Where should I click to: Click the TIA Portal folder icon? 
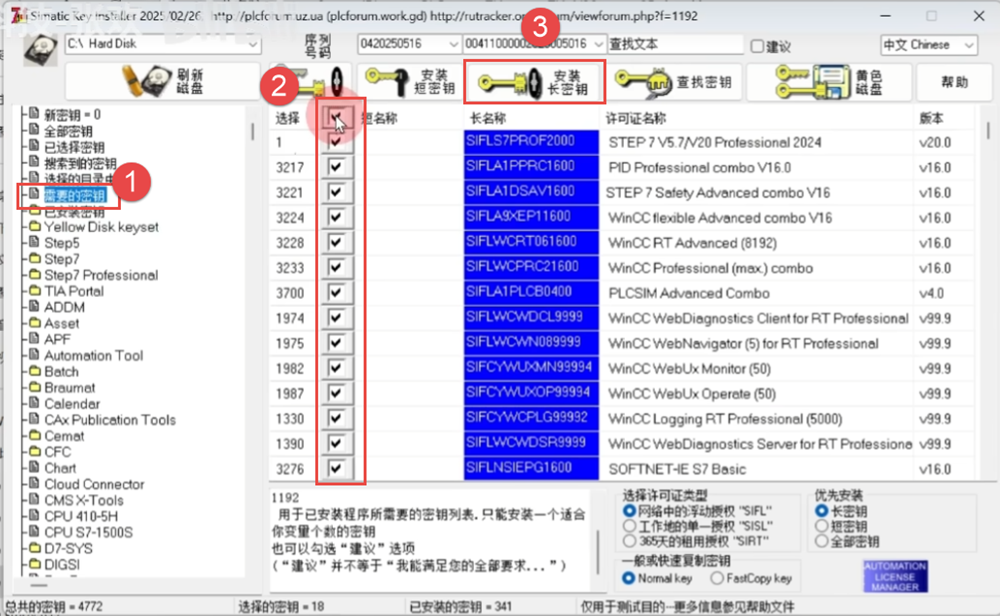[x=34, y=291]
